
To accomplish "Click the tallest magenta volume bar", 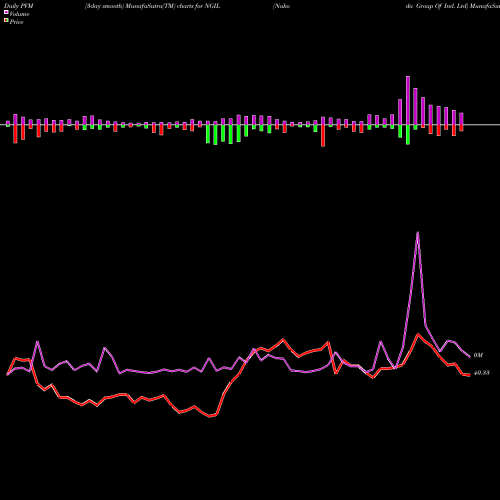I will [x=408, y=100].
